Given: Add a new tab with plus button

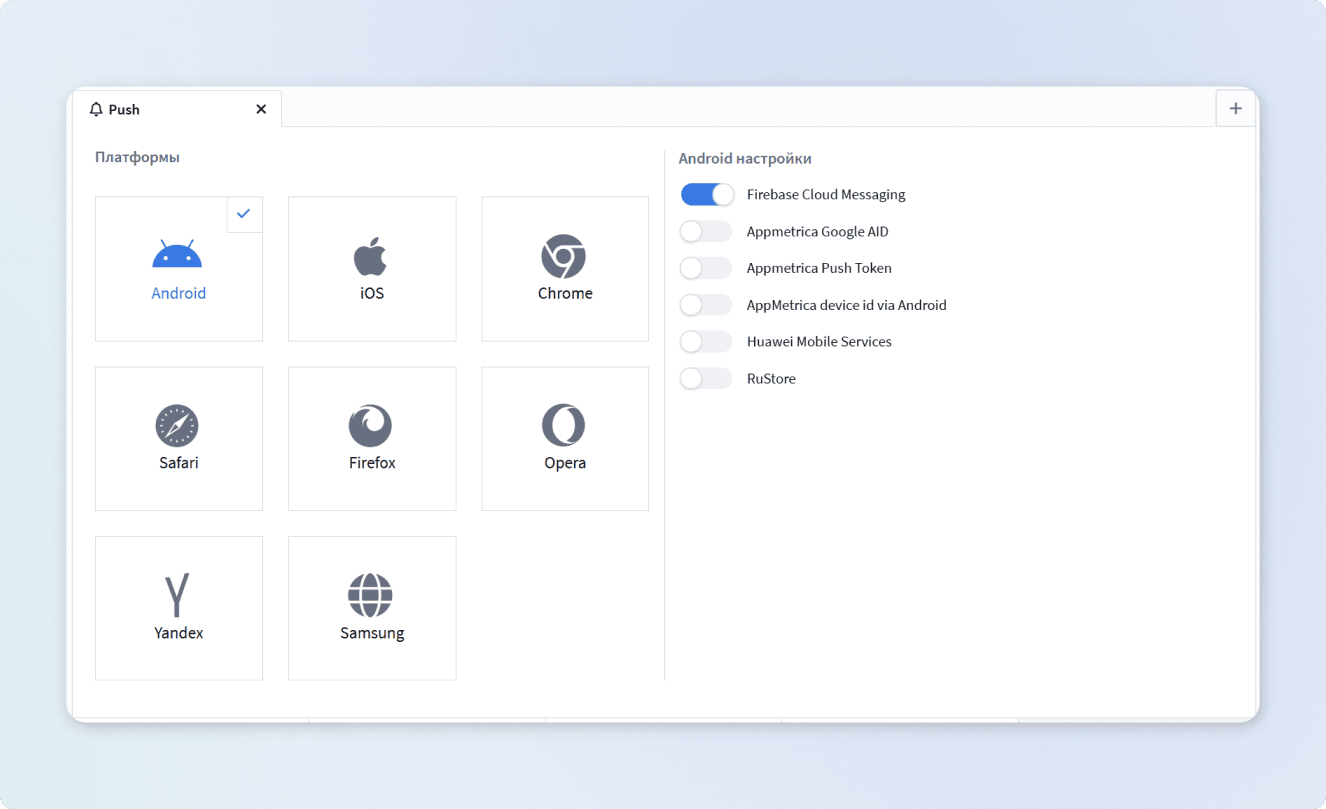Looking at the screenshot, I should pyautogui.click(x=1236, y=108).
